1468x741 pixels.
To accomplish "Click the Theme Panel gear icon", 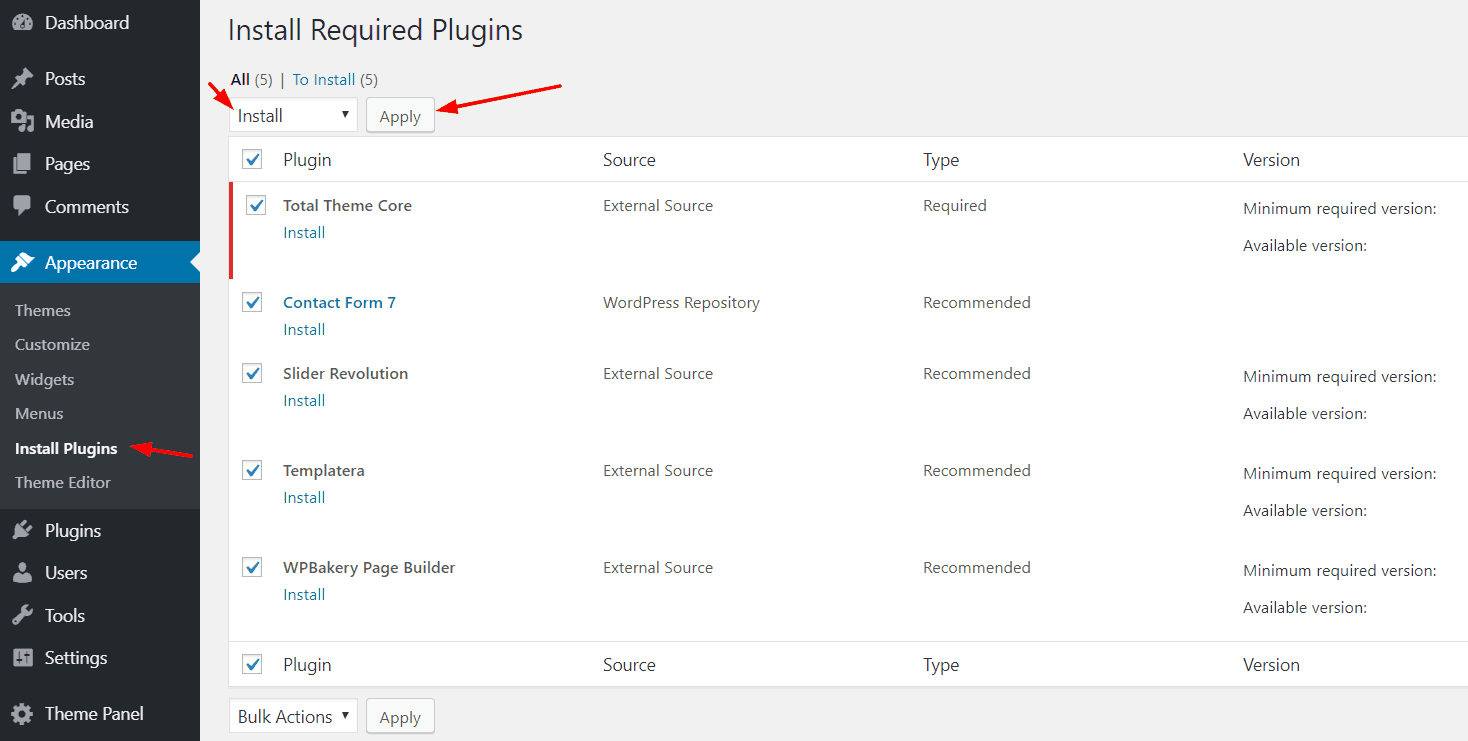I will (x=22, y=714).
